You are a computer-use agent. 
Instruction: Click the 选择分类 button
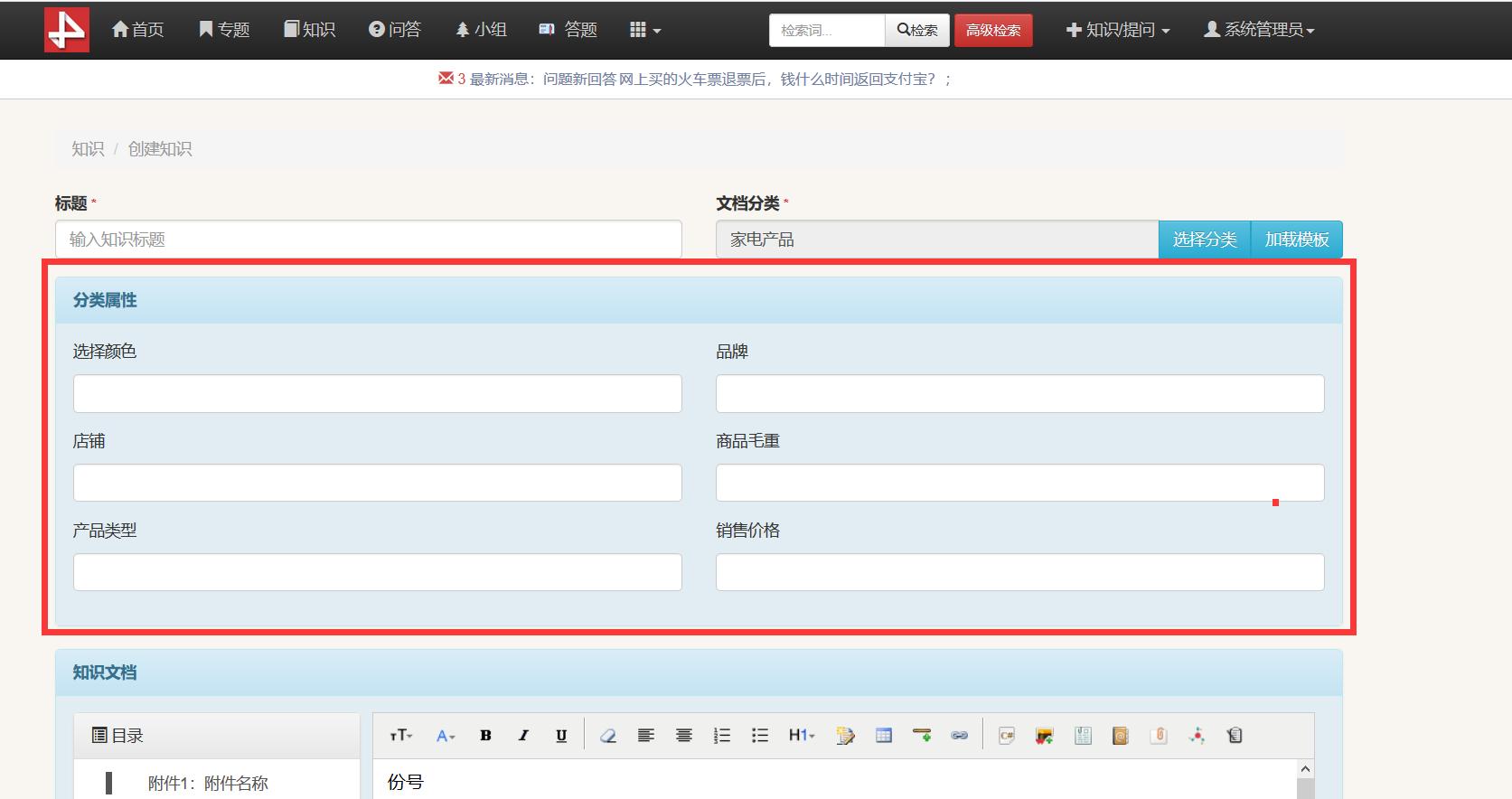(x=1205, y=240)
